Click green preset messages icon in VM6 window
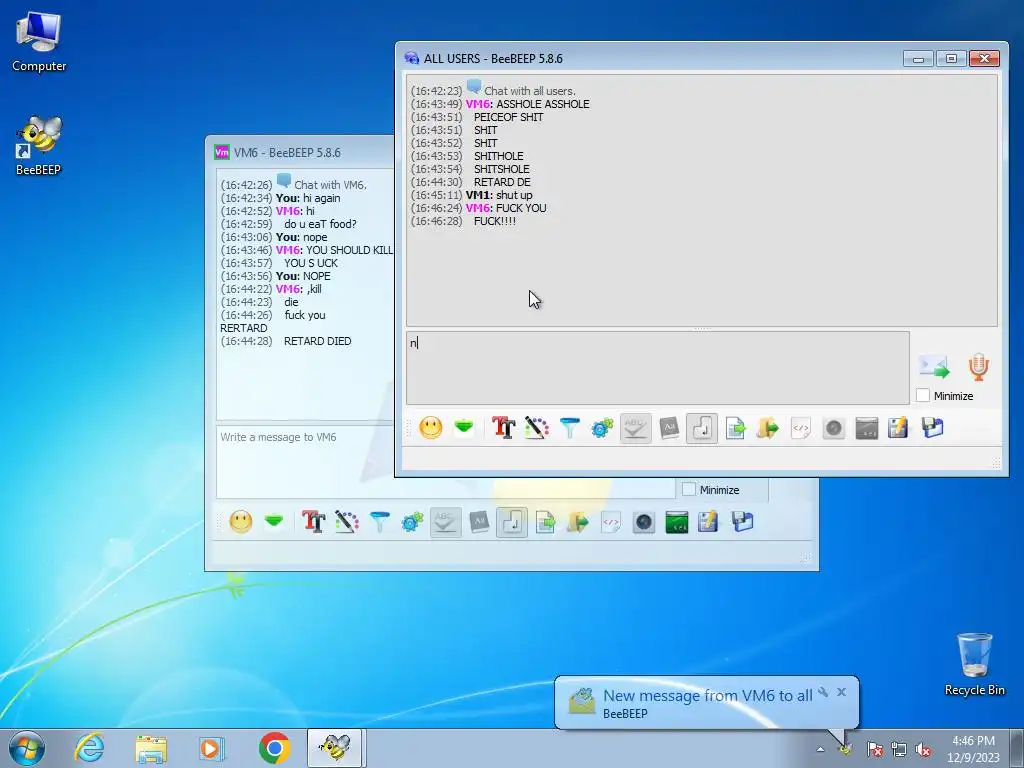Image resolution: width=1024 pixels, height=768 pixels. [x=274, y=521]
